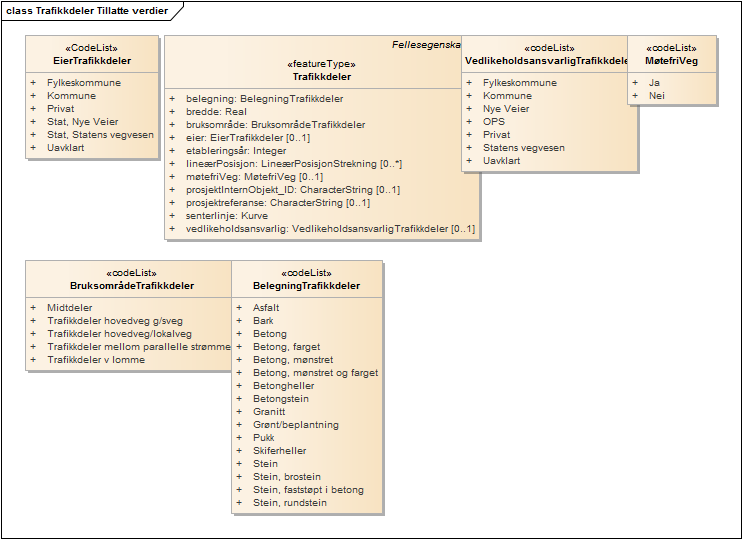Select the Stein, rundstein entry
The height and width of the screenshot is (539, 742).
click(x=289, y=502)
